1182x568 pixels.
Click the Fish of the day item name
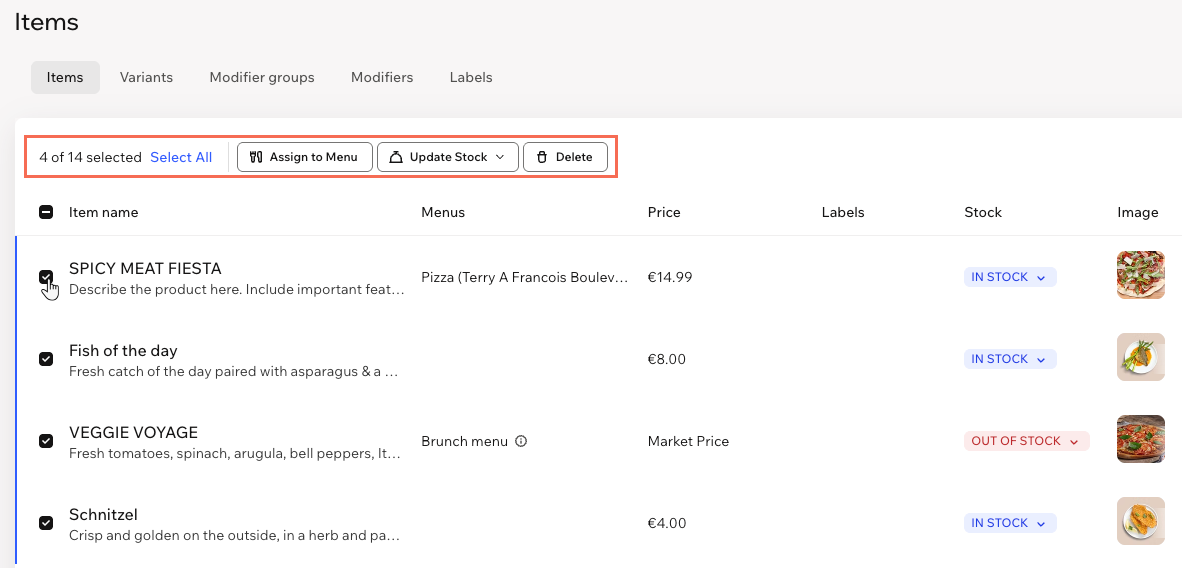coord(123,351)
